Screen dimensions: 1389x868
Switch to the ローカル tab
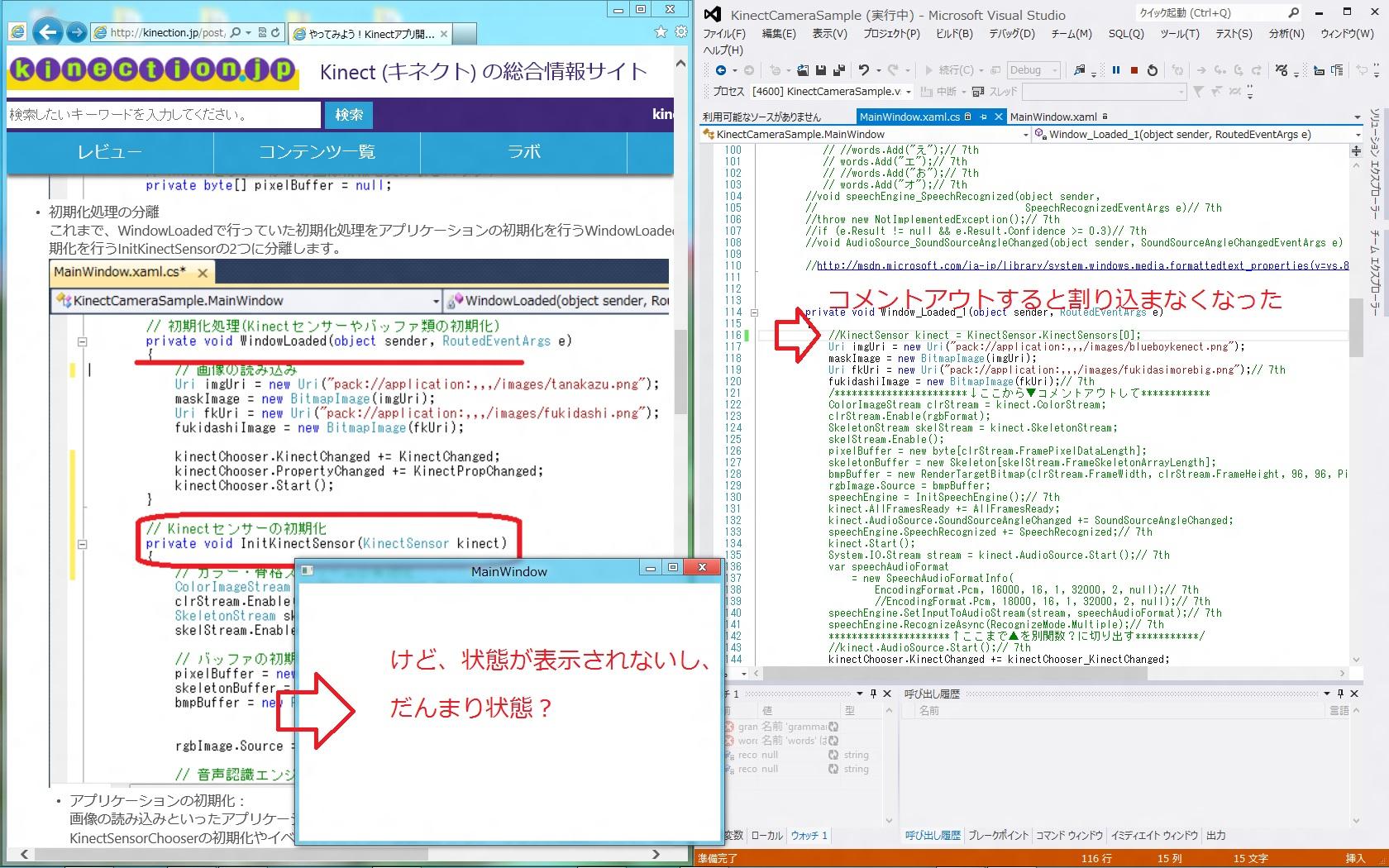(766, 836)
